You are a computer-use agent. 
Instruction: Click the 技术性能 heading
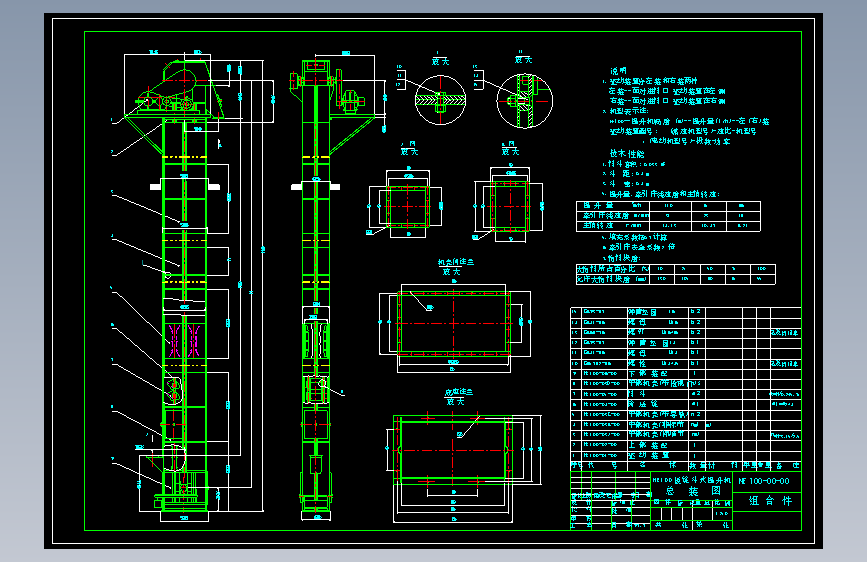tap(627, 154)
